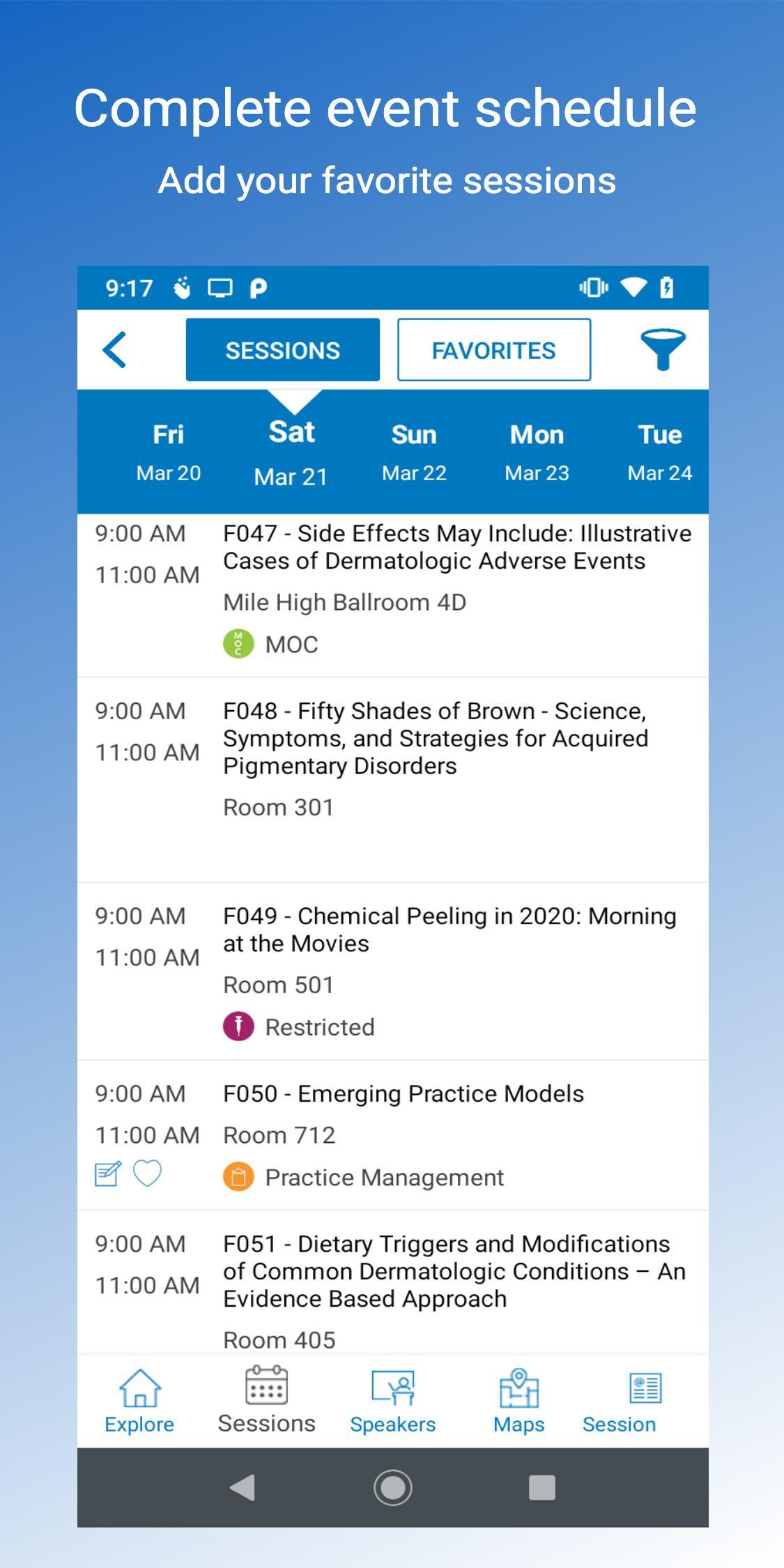Favorite the F050 session with the heart icon

pos(148,1174)
